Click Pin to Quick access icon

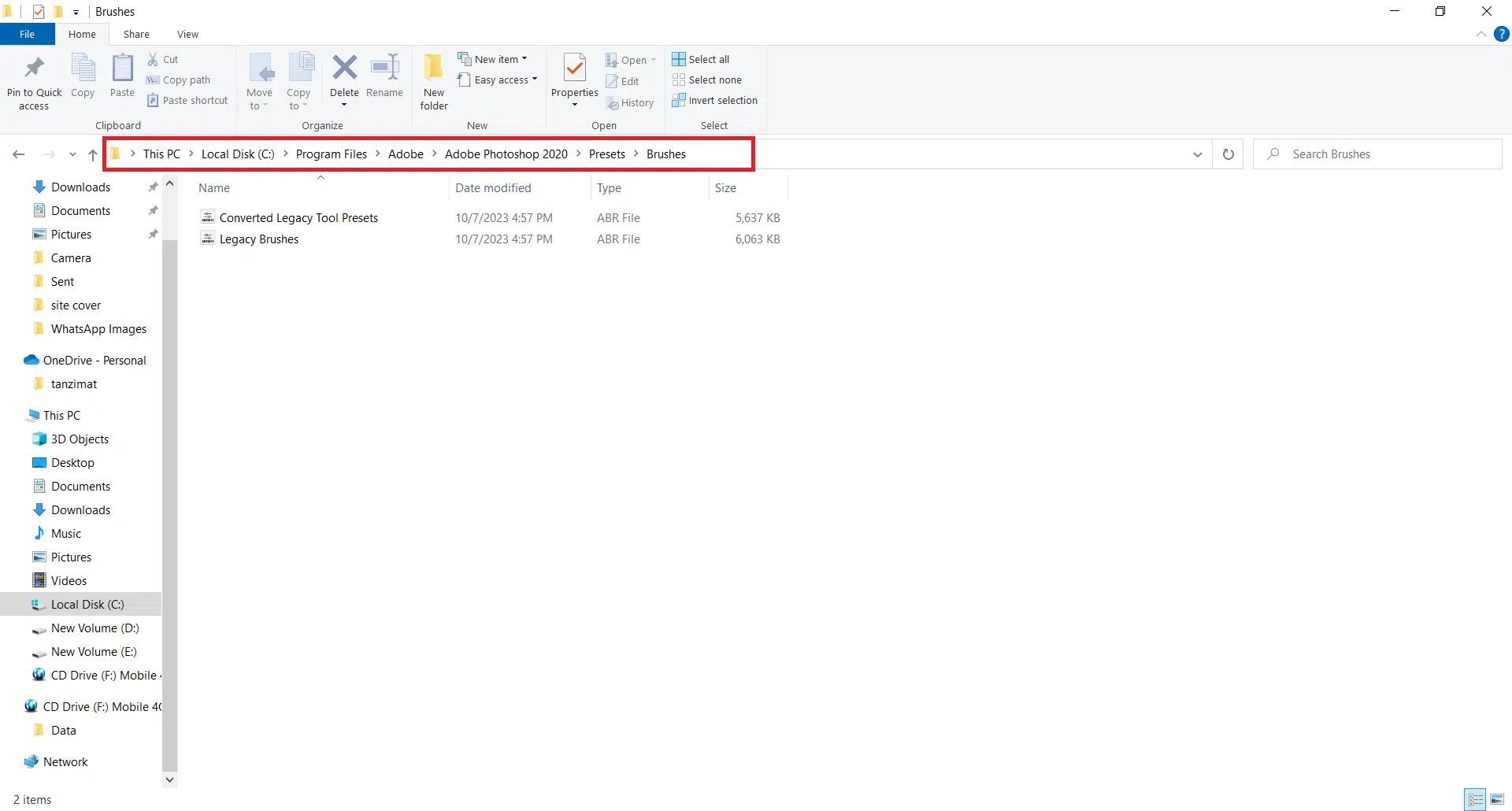coord(34,69)
